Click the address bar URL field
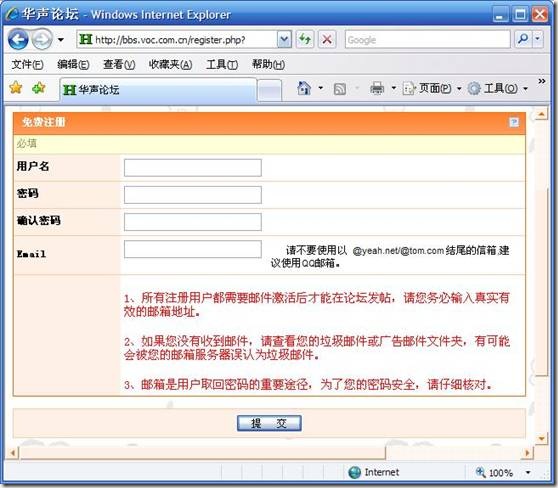The width and height of the screenshot is (558, 488). pyautogui.click(x=177, y=40)
